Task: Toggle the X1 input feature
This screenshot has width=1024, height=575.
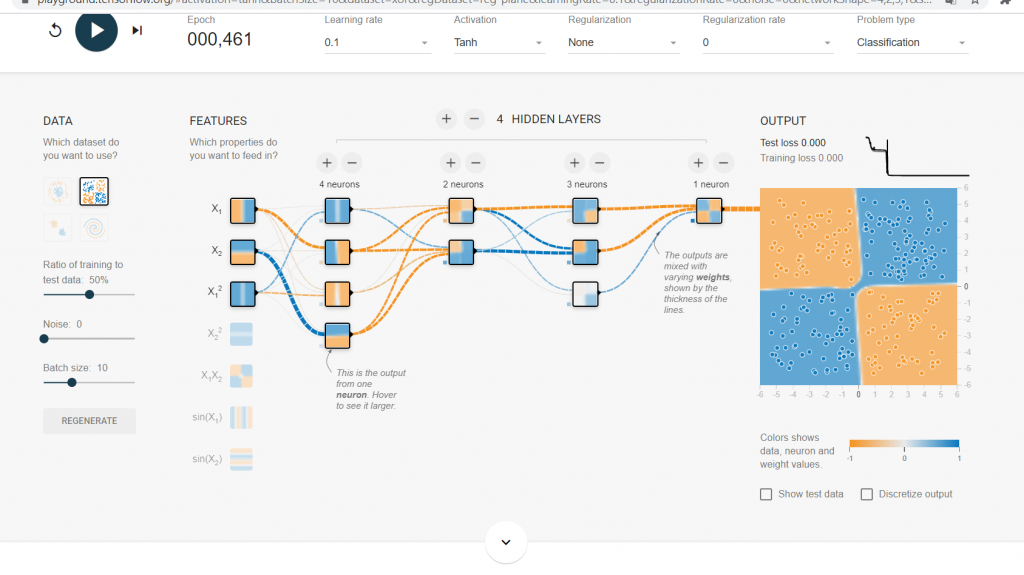Action: [x=242, y=210]
